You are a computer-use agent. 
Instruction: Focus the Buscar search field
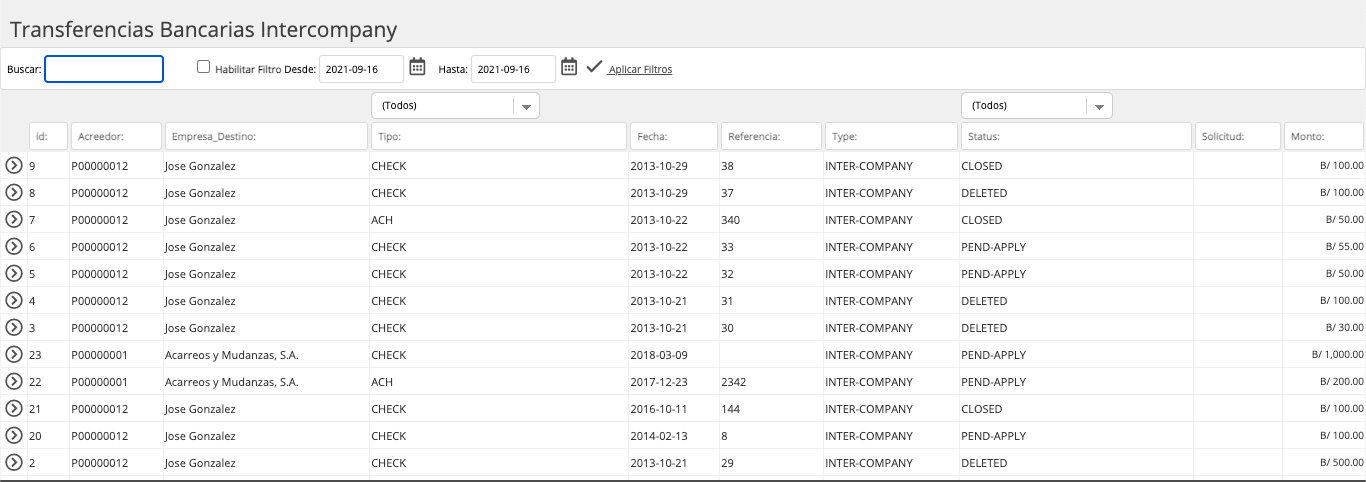(104, 69)
